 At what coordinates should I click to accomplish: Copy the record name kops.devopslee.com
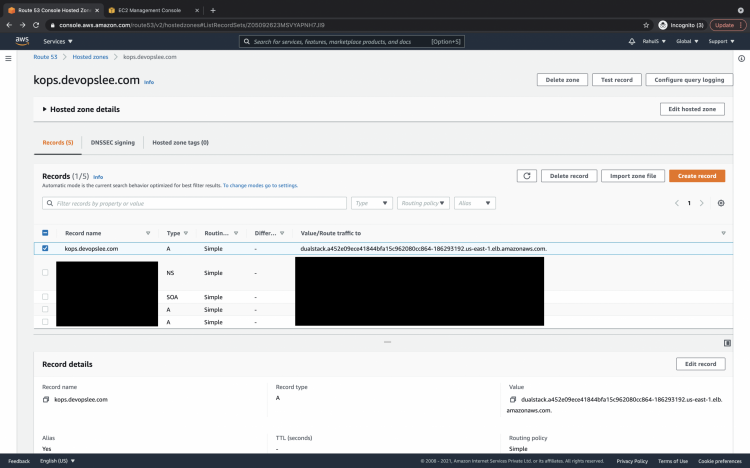click(x=46, y=400)
